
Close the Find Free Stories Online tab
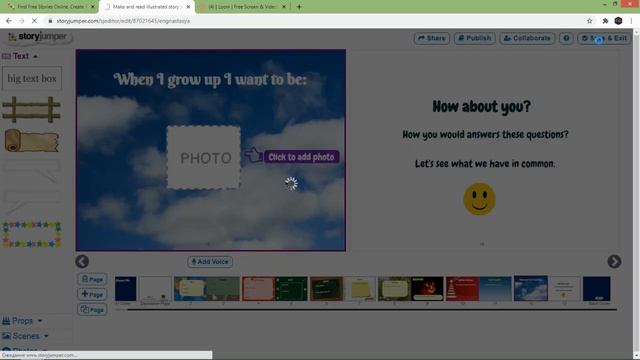coord(93,7)
